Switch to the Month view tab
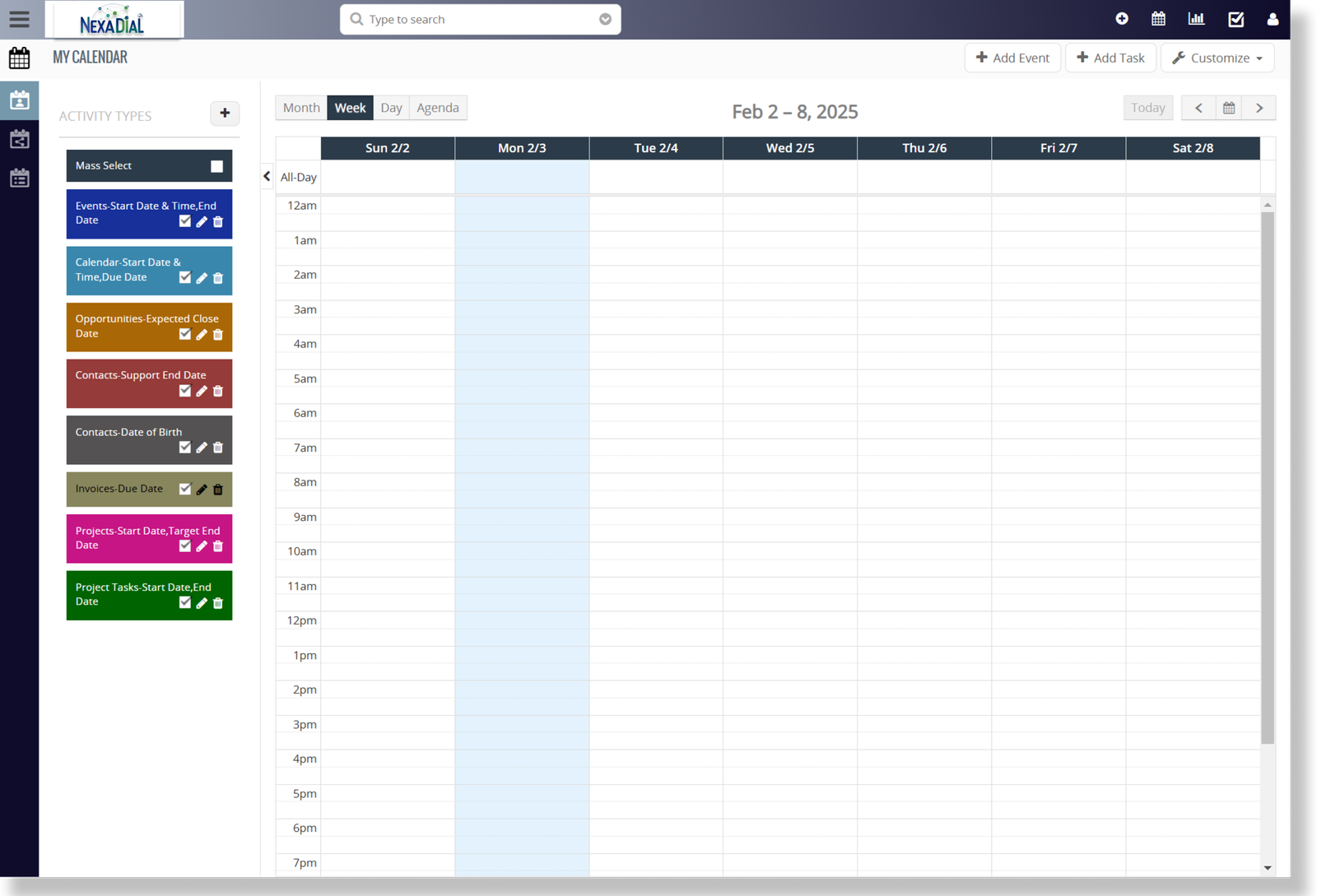Screen dimensions: 1317x896 [300, 107]
